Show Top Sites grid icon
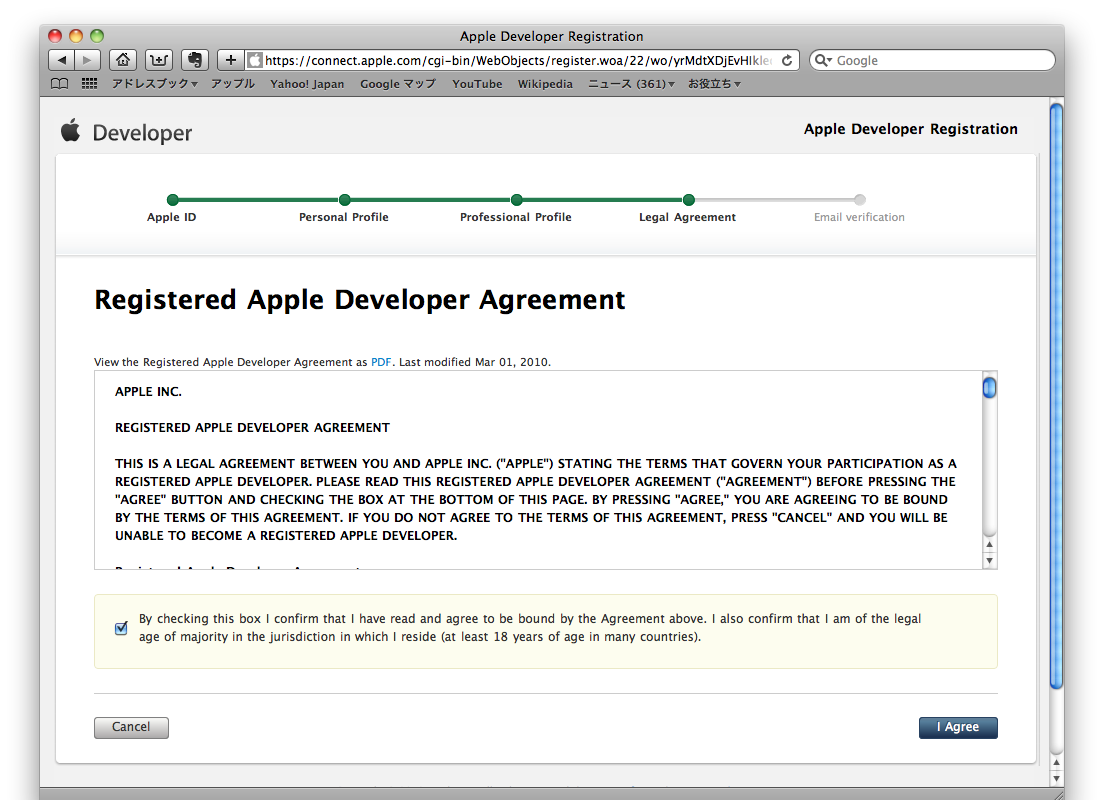 click(x=89, y=84)
